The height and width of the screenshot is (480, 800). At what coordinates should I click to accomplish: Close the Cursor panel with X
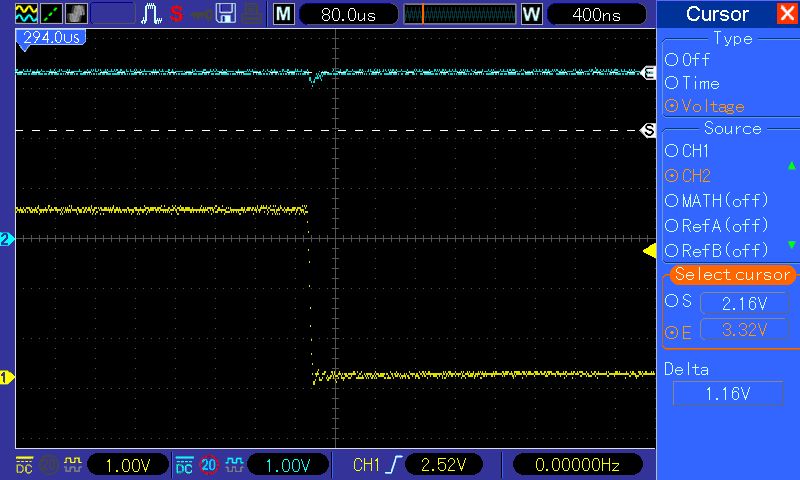click(x=786, y=14)
